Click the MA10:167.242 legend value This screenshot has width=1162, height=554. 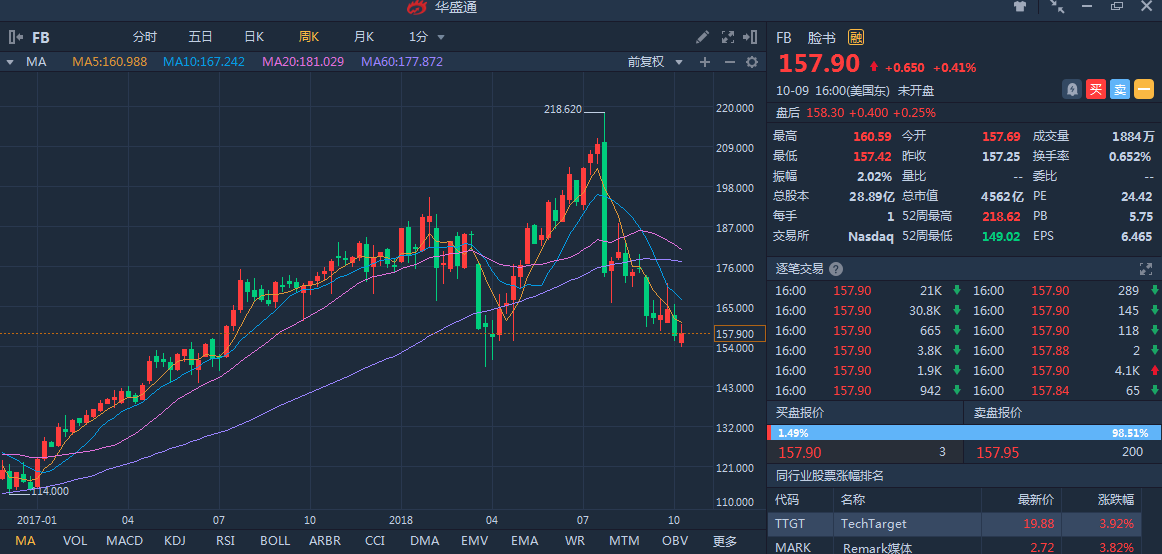204,62
